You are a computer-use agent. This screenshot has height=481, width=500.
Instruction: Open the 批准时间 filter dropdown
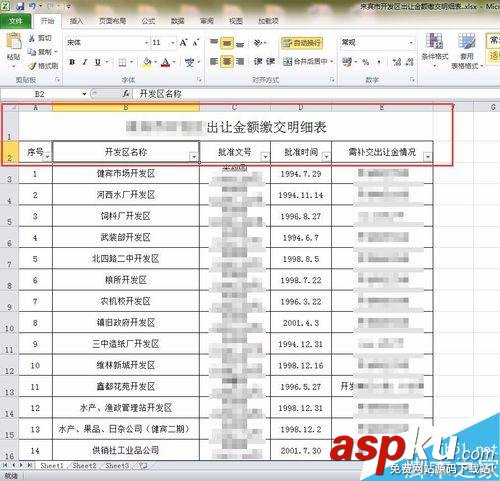point(326,156)
